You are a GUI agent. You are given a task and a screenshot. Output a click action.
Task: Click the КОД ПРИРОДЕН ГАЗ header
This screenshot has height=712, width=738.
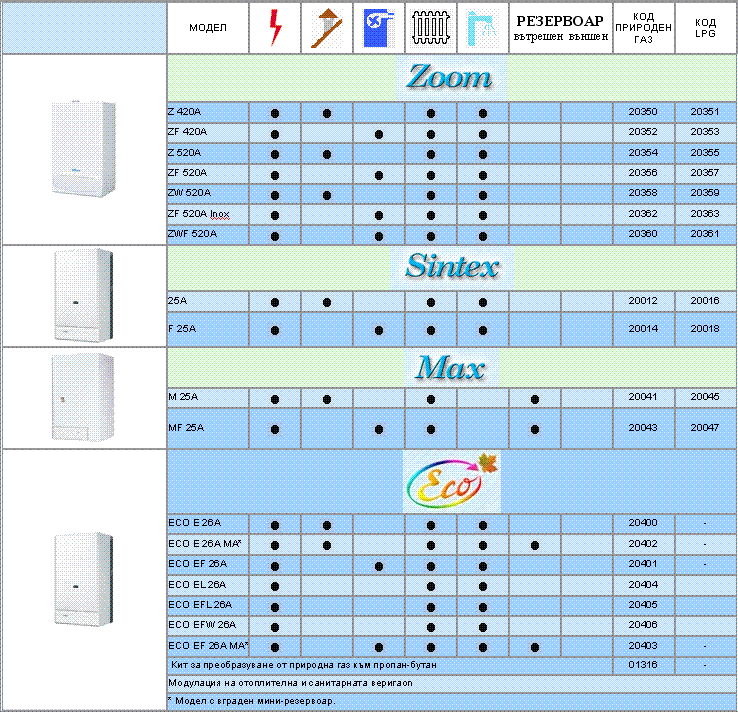tap(643, 28)
